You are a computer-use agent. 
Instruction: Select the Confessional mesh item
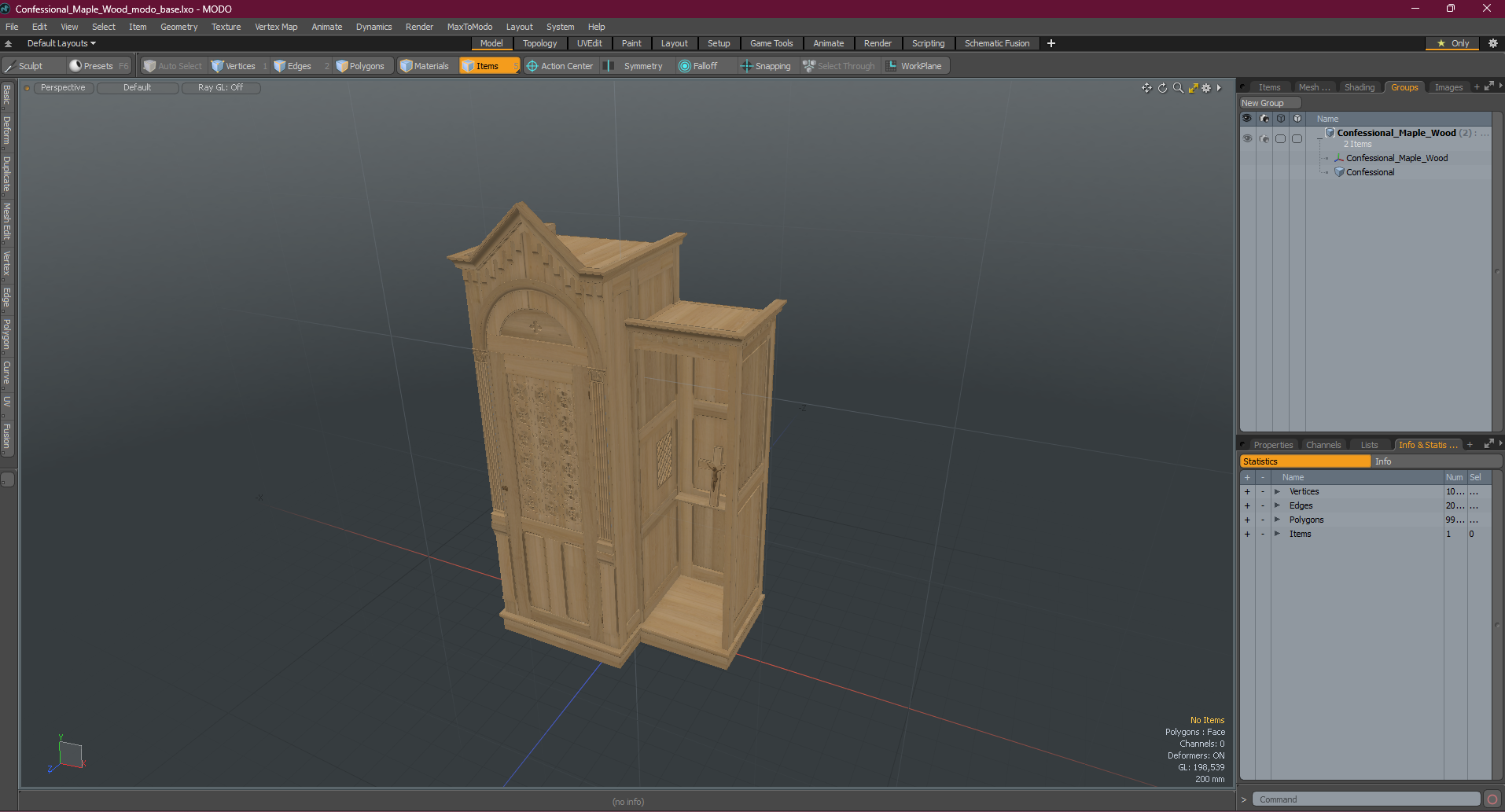pyautogui.click(x=1370, y=172)
